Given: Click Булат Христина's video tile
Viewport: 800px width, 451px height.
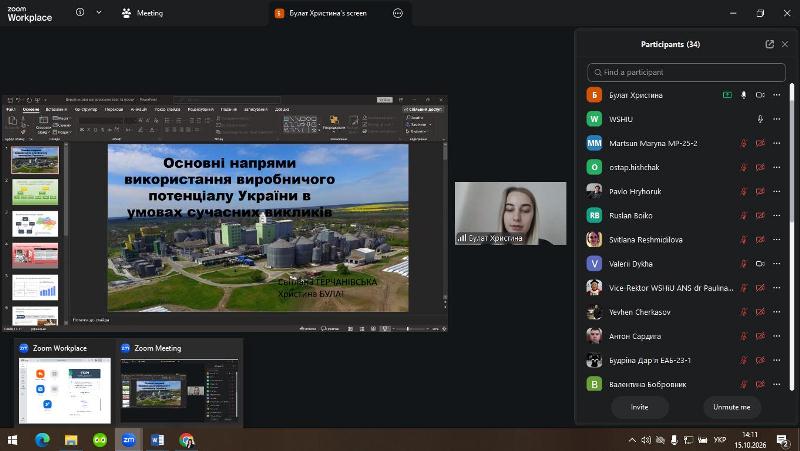Looking at the screenshot, I should coord(510,213).
